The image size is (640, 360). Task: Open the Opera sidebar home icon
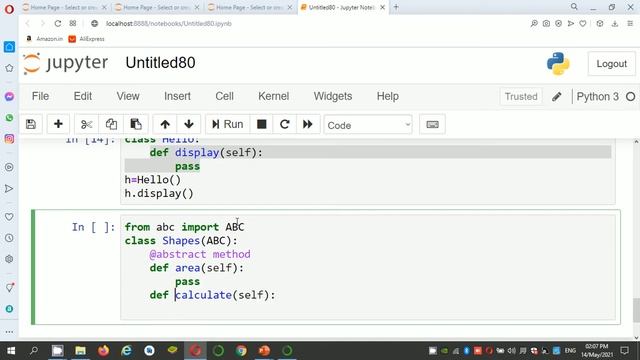9,47
